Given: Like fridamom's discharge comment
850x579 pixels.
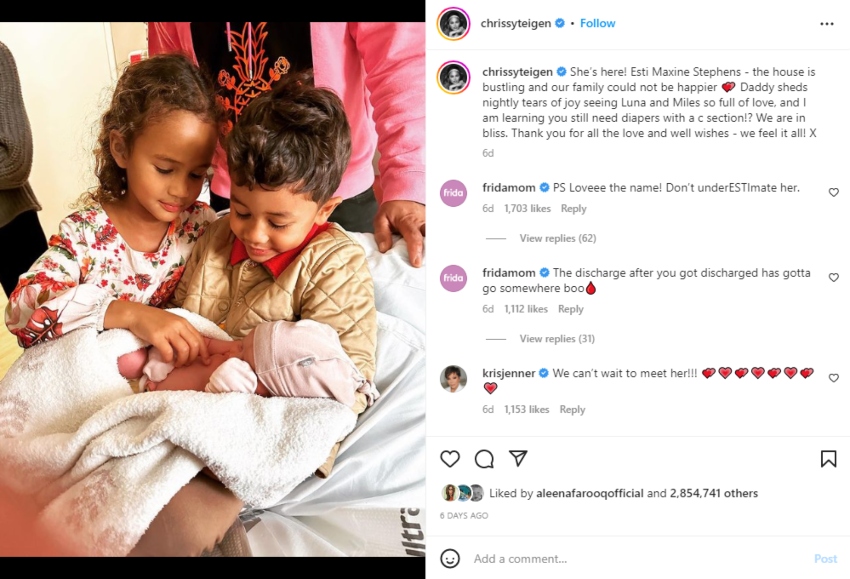Looking at the screenshot, I should point(834,277).
